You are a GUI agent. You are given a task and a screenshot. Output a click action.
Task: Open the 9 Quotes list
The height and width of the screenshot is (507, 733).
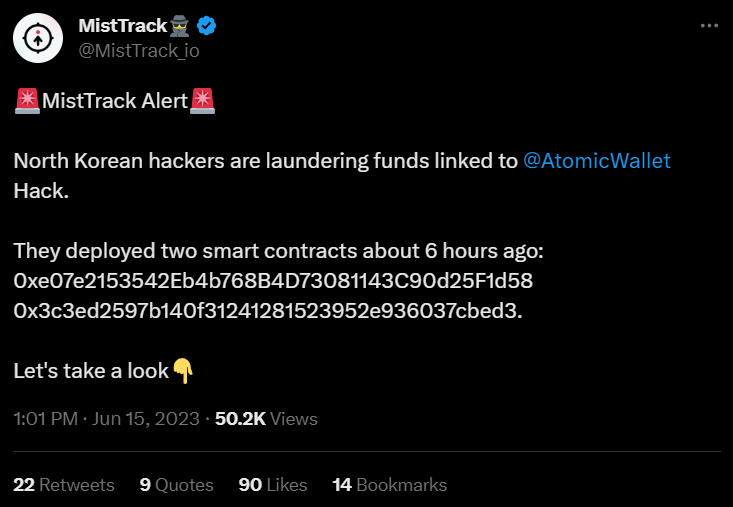(x=176, y=485)
